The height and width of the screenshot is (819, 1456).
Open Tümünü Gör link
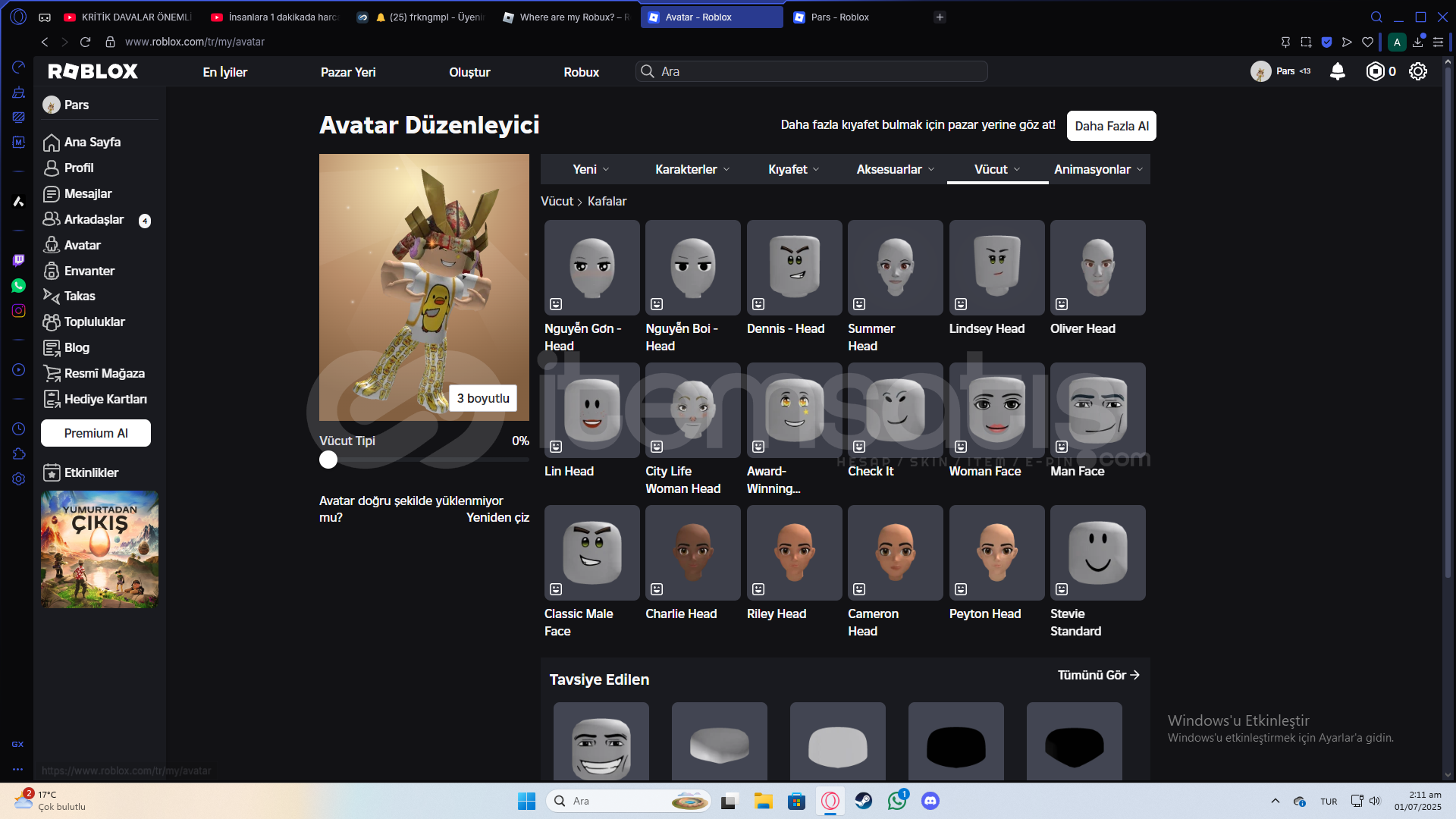[1099, 675]
